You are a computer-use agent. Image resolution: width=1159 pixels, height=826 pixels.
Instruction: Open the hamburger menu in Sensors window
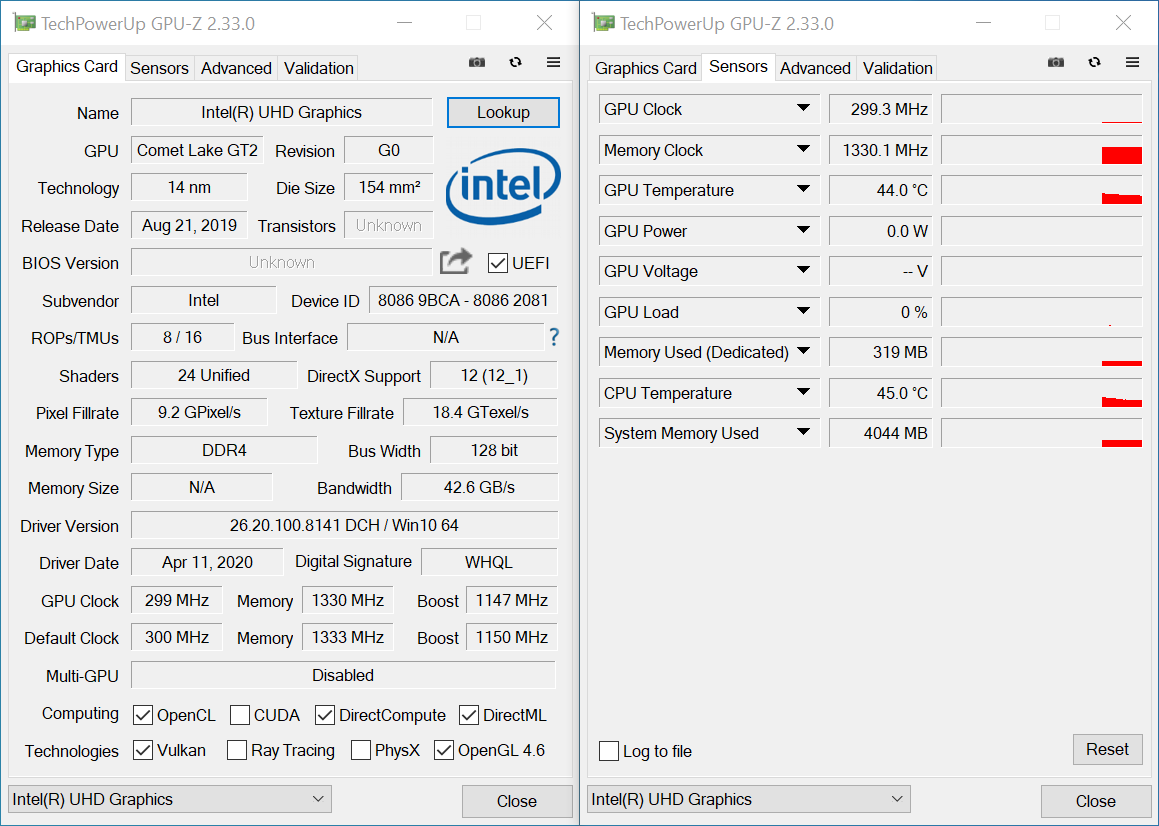pyautogui.click(x=1132, y=62)
